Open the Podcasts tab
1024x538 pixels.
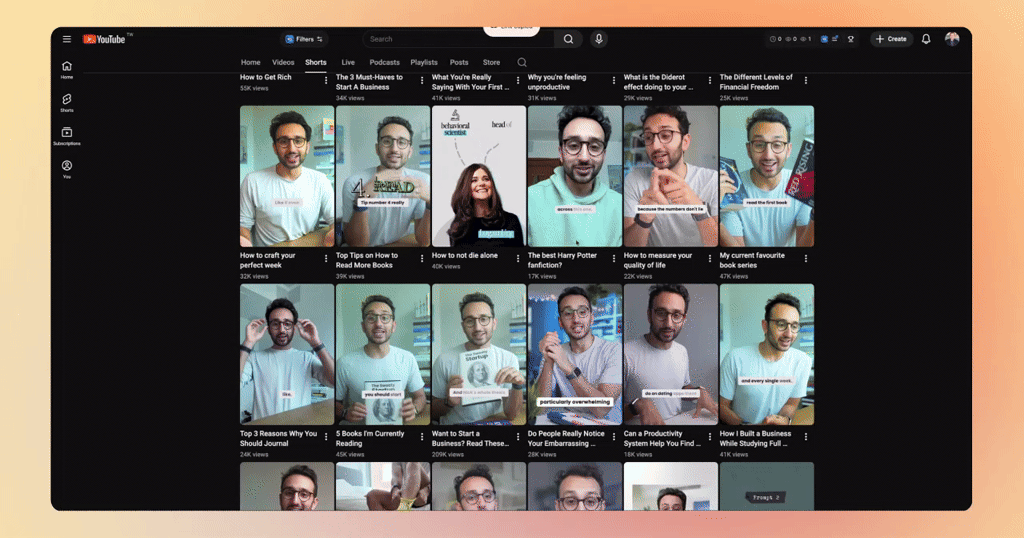coord(384,63)
